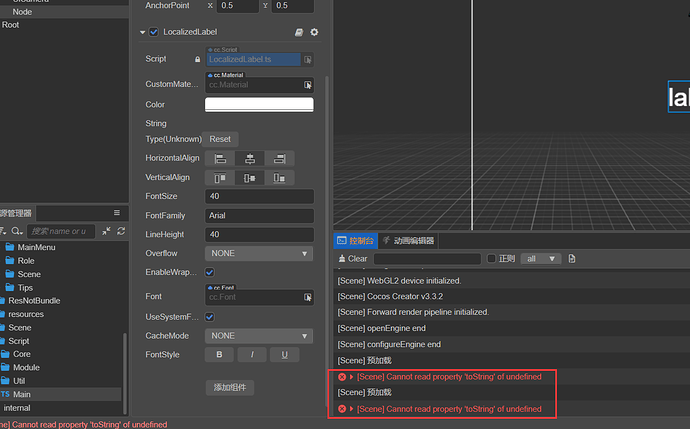Select the internal asset database
Screen dimensions: 690x429
tap(17, 408)
